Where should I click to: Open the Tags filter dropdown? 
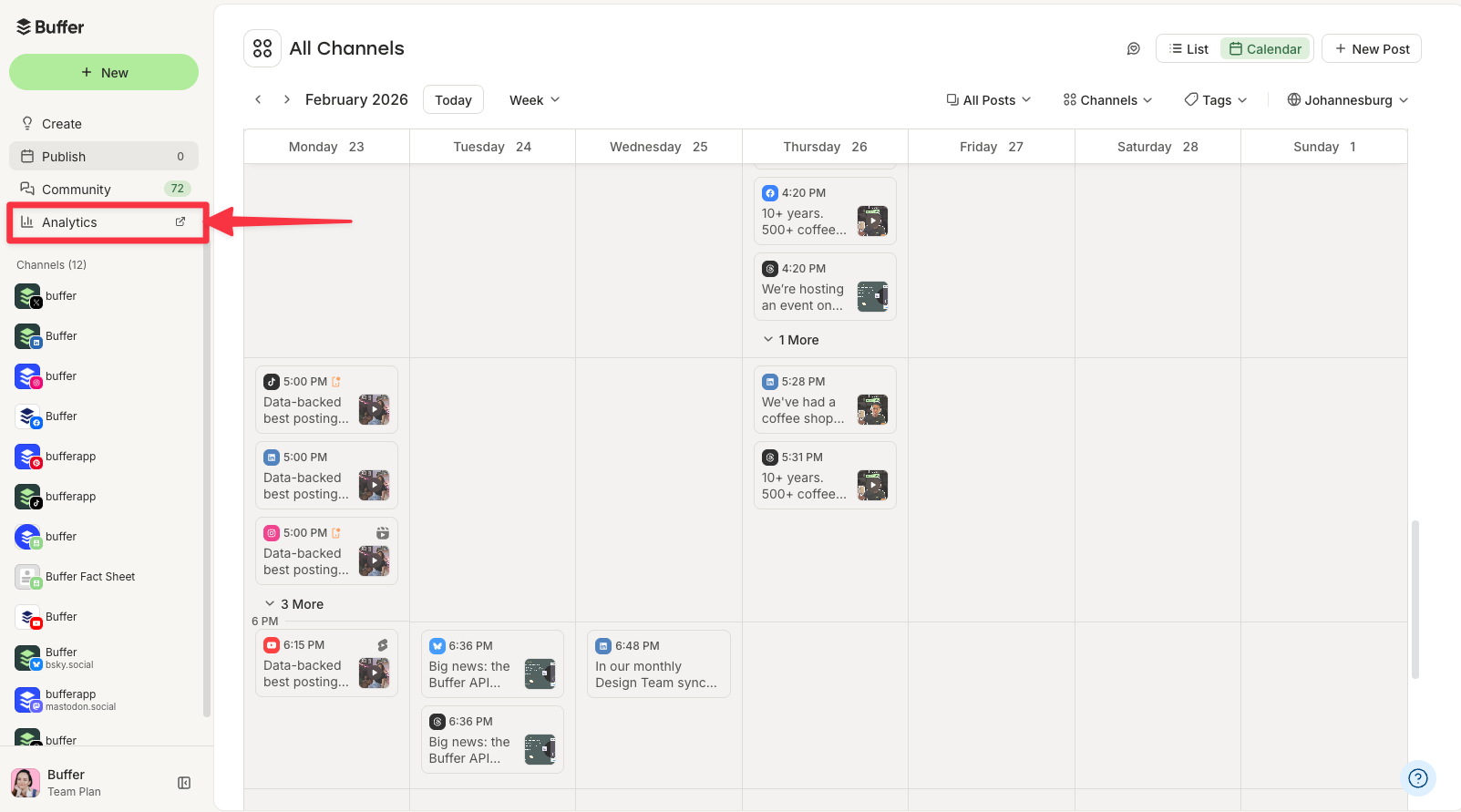pos(1216,100)
